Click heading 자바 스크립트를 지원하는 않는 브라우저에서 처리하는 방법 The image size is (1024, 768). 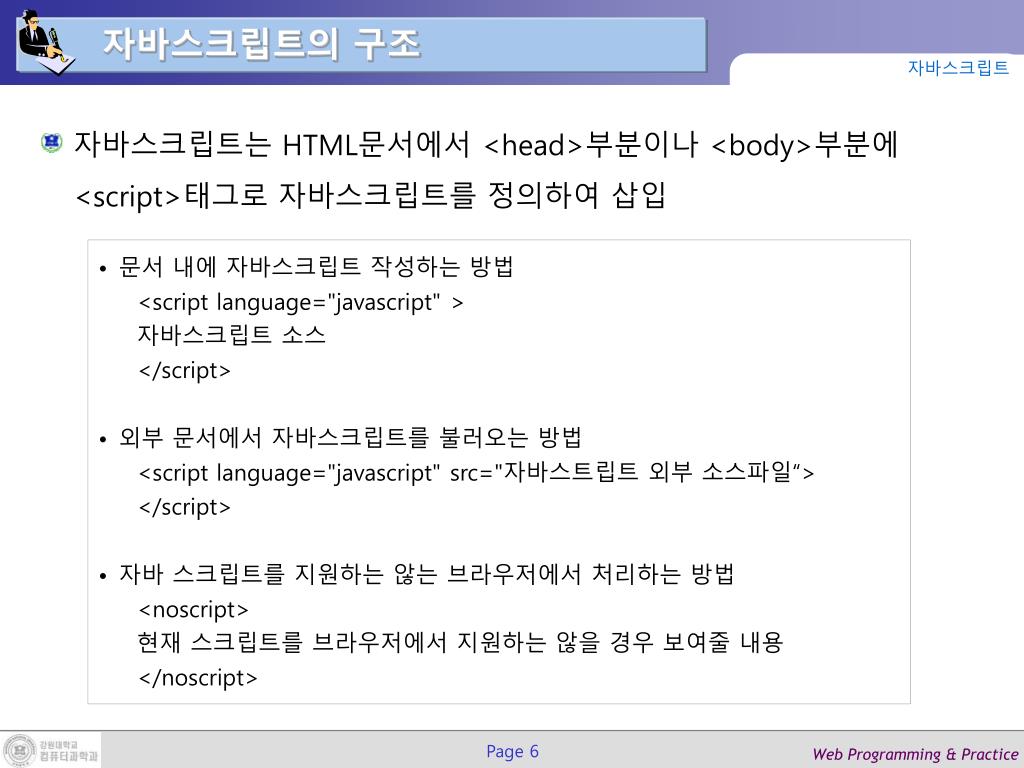pyautogui.click(x=426, y=574)
